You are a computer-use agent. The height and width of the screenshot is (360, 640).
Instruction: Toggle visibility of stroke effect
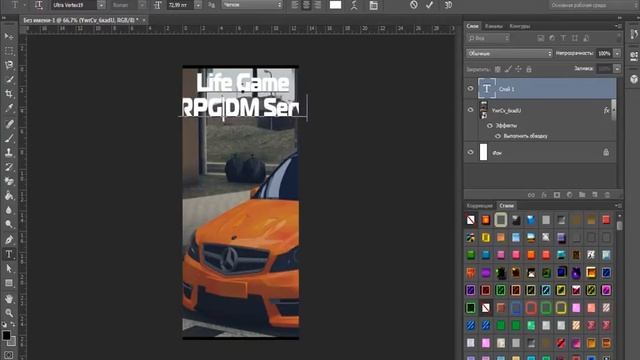[x=498, y=136]
